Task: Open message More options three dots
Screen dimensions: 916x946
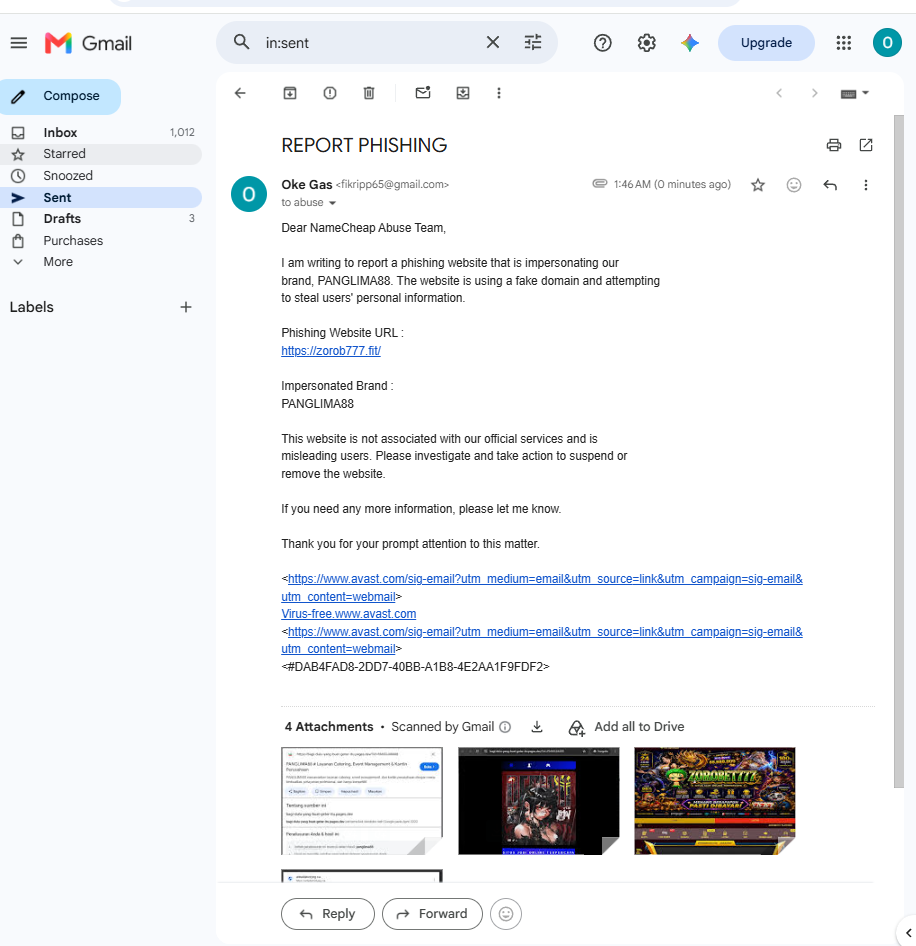Action: (865, 185)
